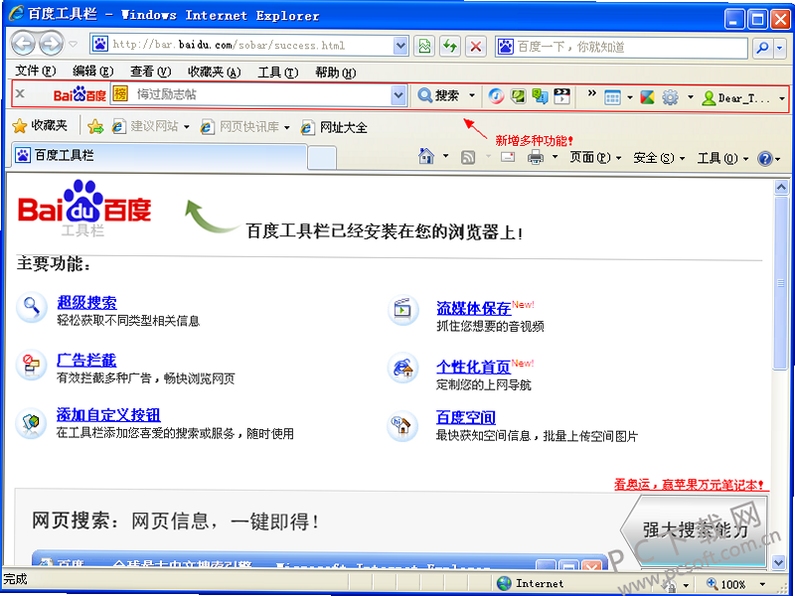Click the Internet security zone status indicator
This screenshot has width=795, height=596.
(530, 583)
